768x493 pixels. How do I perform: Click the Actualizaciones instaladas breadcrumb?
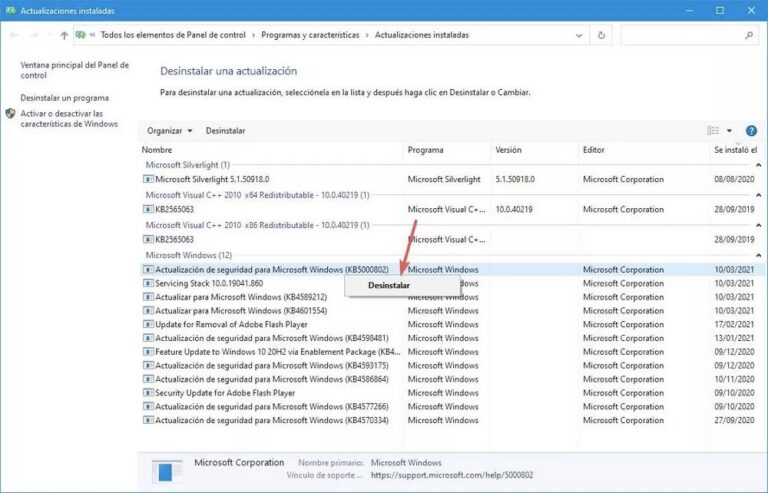pyautogui.click(x=422, y=35)
